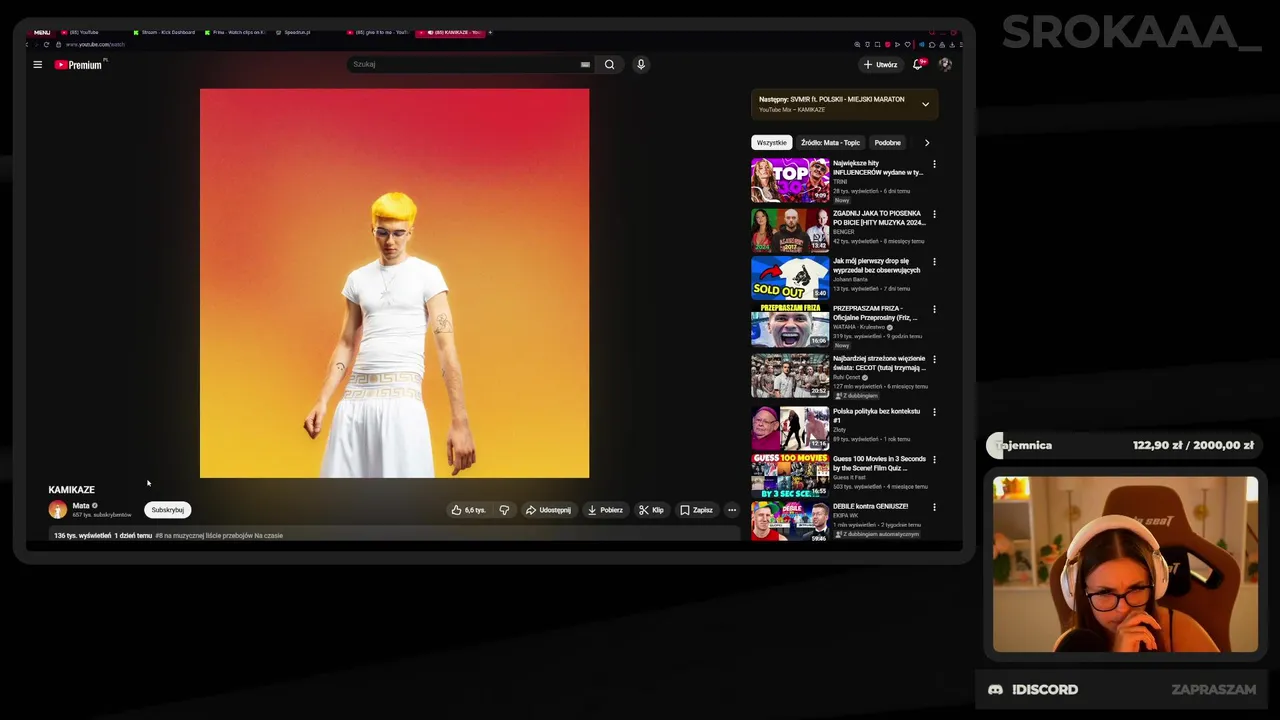
Task: Open options for CECOT prison video
Action: tap(934, 360)
